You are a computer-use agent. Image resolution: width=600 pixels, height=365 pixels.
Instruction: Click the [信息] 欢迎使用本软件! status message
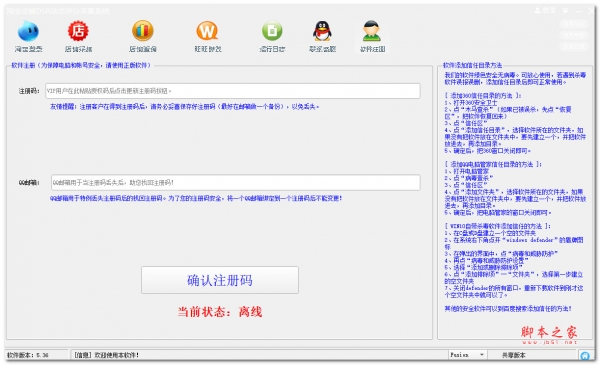click(106, 355)
